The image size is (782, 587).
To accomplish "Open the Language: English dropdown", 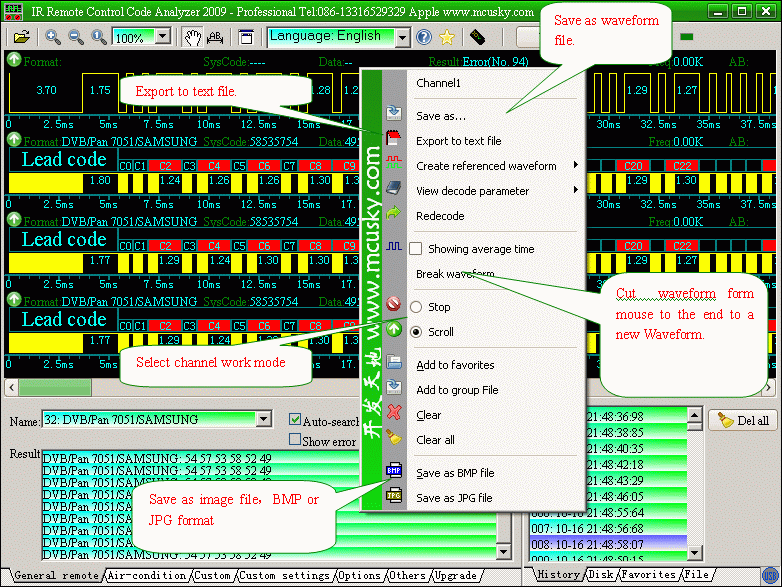I will pyautogui.click(x=402, y=37).
